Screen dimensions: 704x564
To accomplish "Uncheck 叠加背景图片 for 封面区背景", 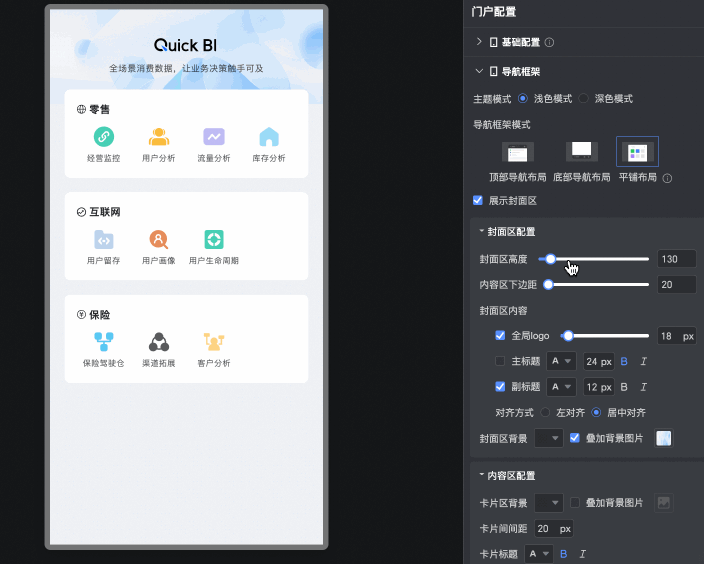I will tap(575, 438).
